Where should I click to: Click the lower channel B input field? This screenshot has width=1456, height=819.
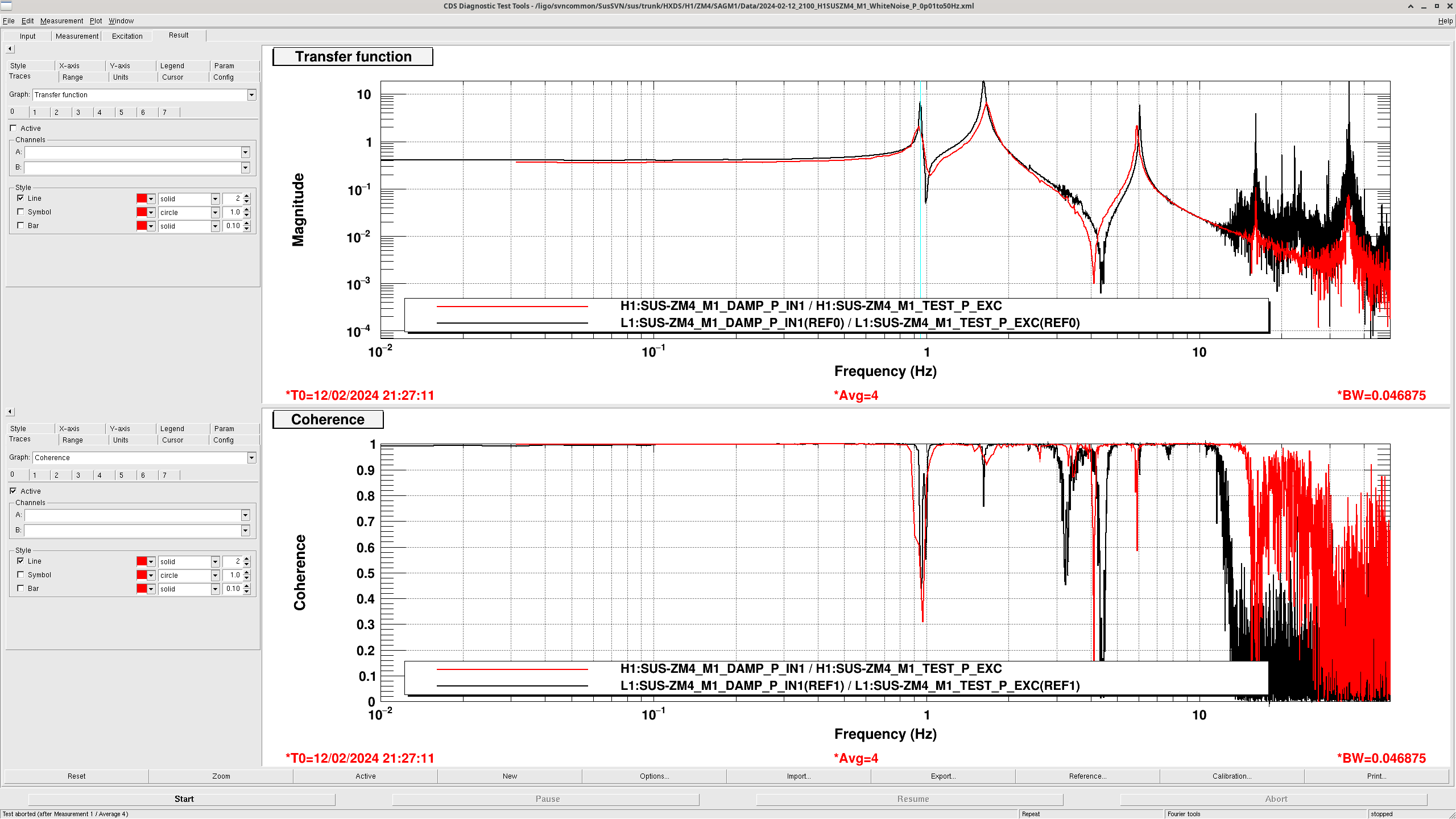click(x=133, y=531)
